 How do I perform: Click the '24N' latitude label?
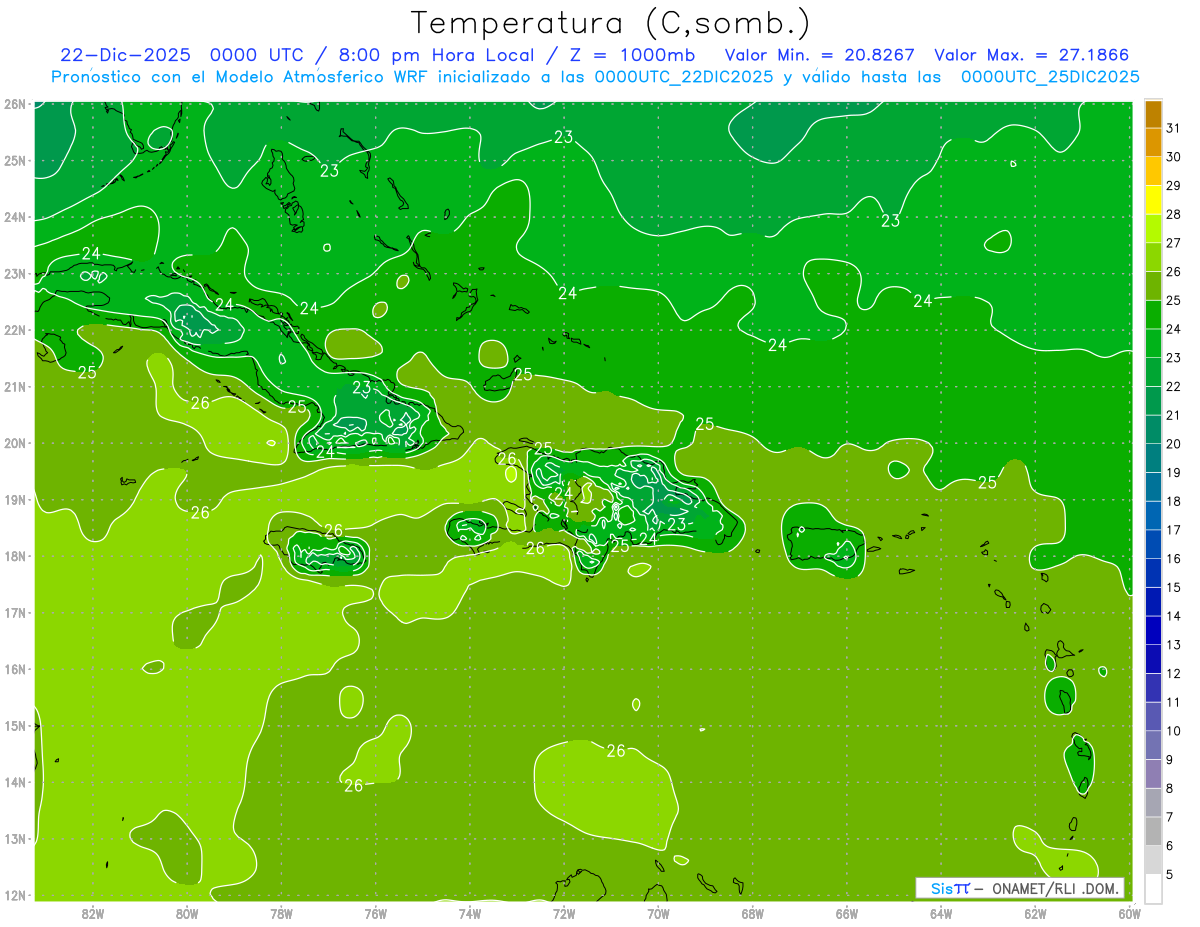[15, 217]
